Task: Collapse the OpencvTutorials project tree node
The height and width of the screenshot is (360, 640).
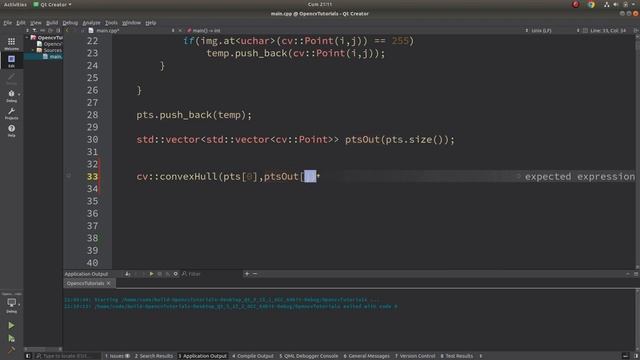Action: click(27, 38)
